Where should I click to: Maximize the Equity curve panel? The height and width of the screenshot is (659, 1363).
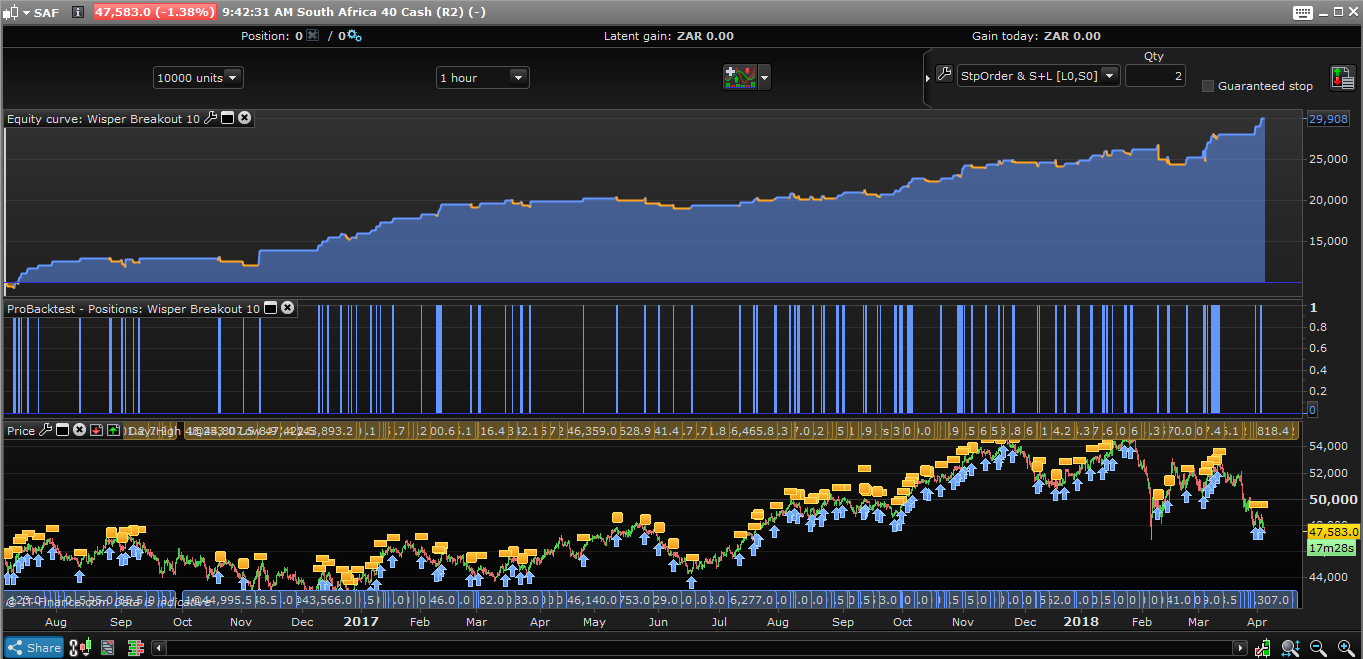coord(227,118)
